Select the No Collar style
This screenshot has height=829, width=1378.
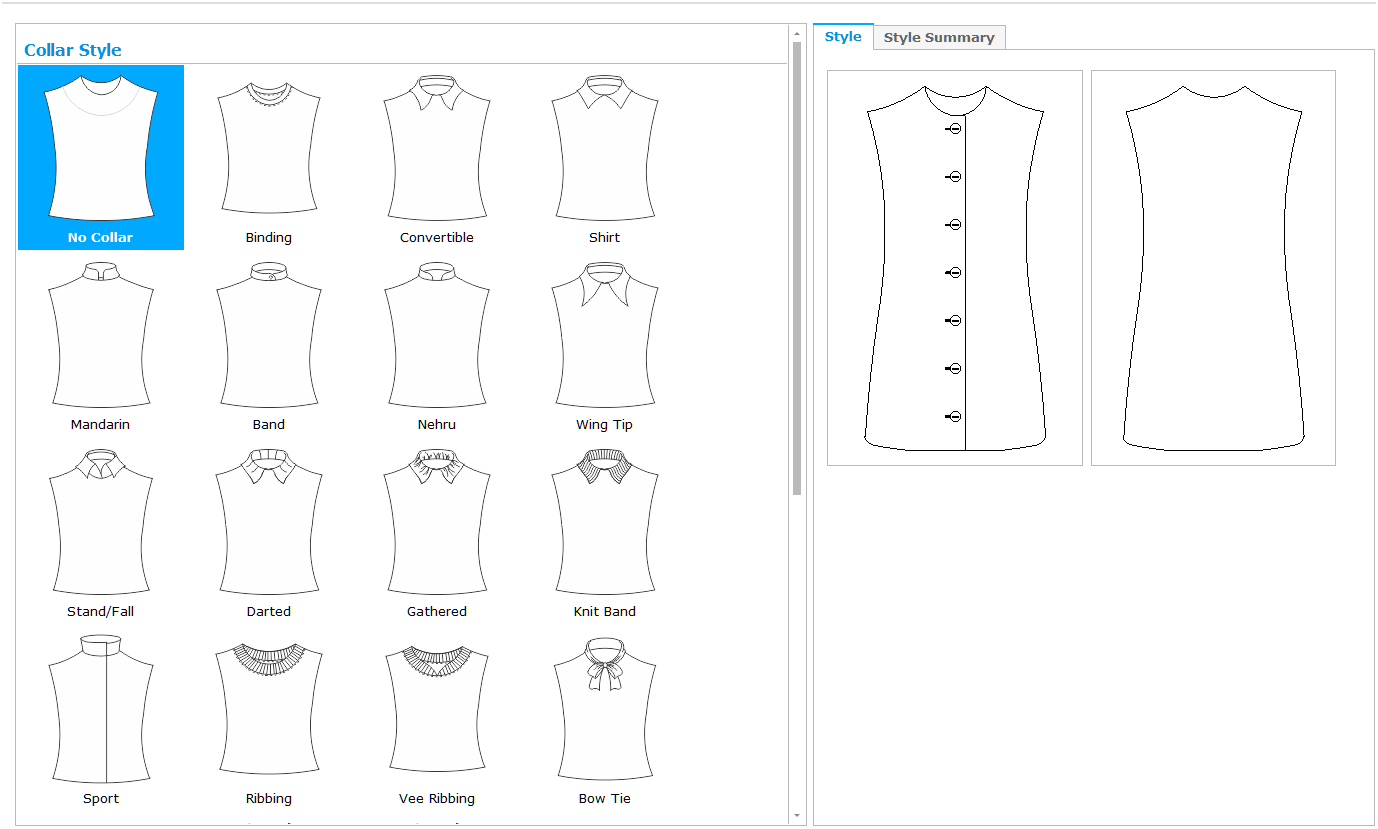(100, 157)
